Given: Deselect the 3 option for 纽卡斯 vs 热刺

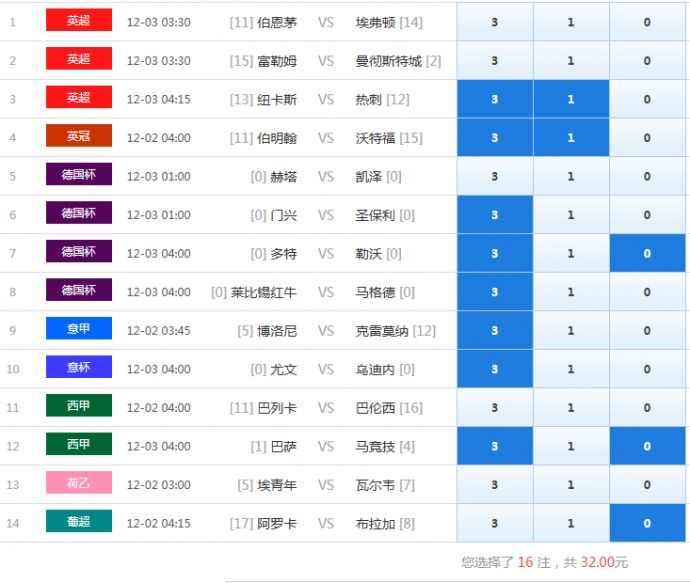Looking at the screenshot, I should 495,99.
